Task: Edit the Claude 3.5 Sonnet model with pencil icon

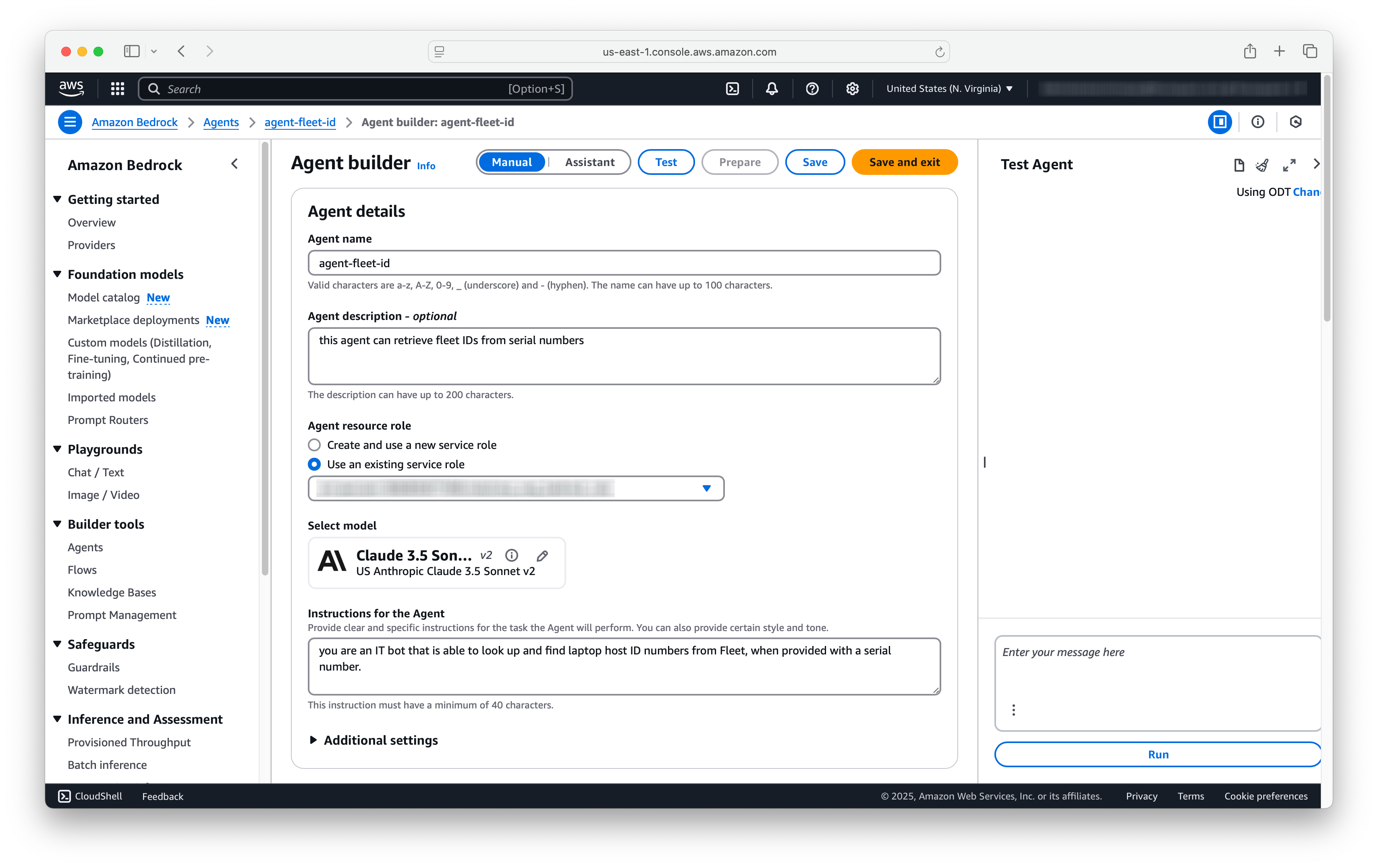Action: (542, 555)
